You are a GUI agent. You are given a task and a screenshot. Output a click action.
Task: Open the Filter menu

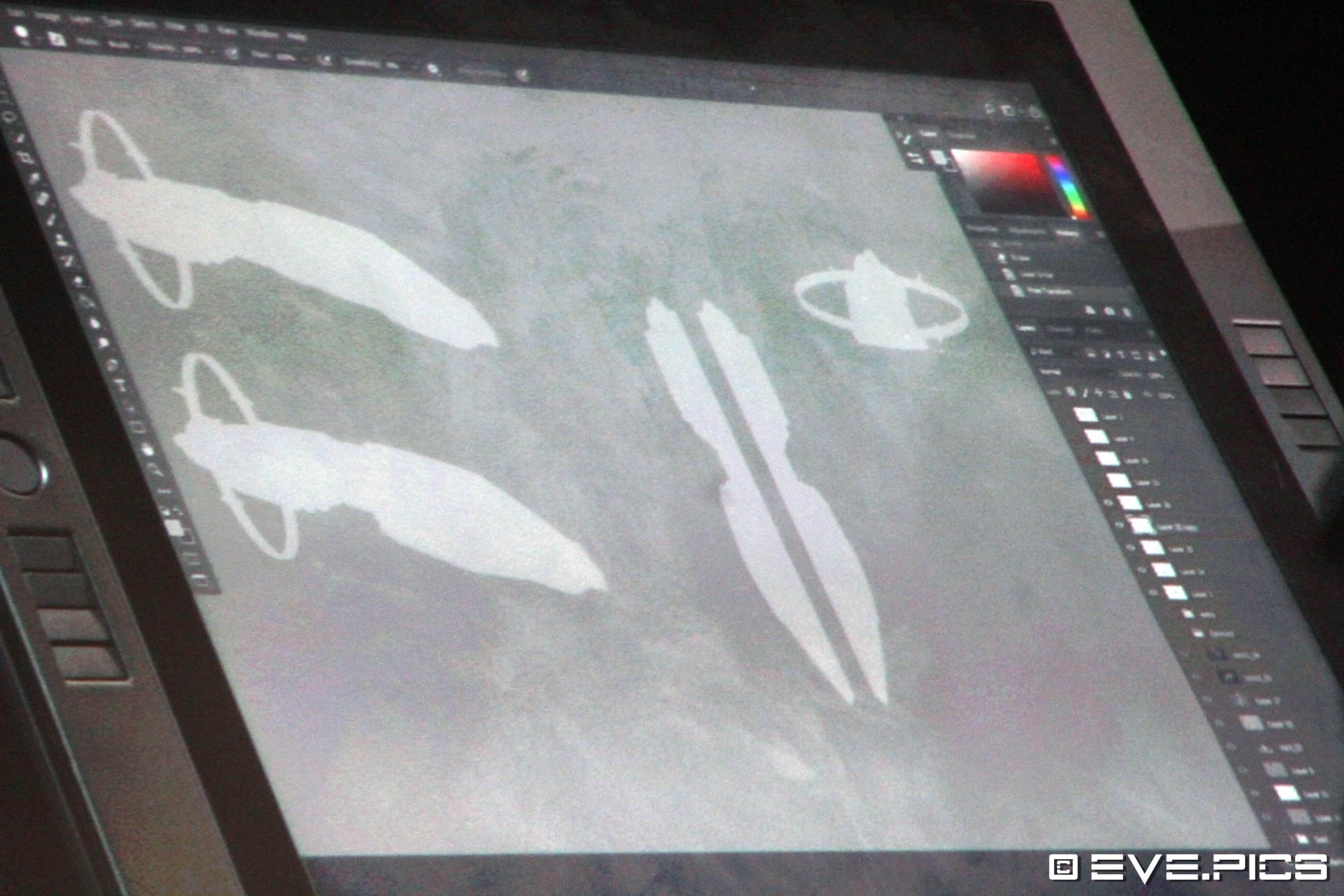tap(174, 26)
